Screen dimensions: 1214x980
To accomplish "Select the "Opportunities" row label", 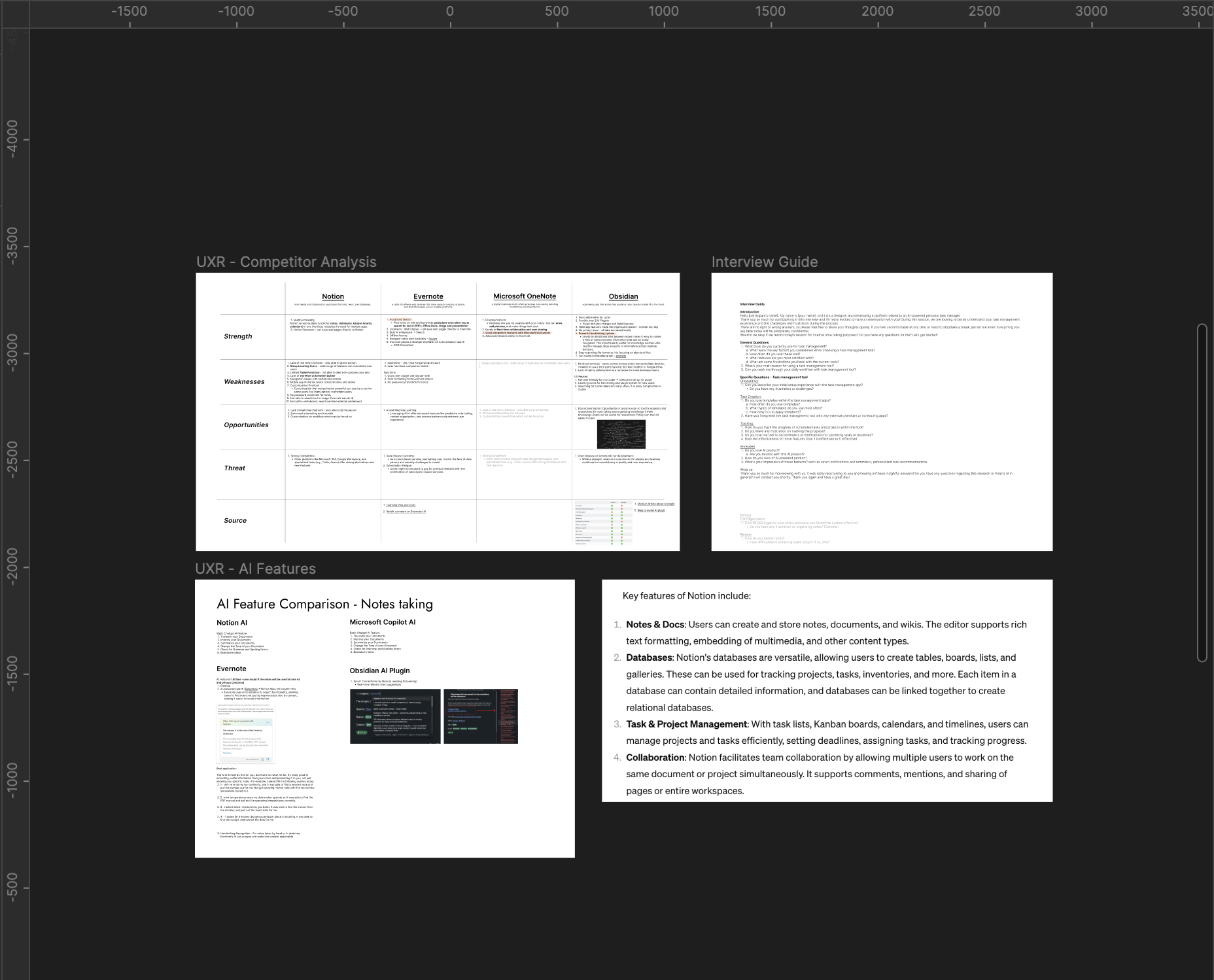I will 246,425.
